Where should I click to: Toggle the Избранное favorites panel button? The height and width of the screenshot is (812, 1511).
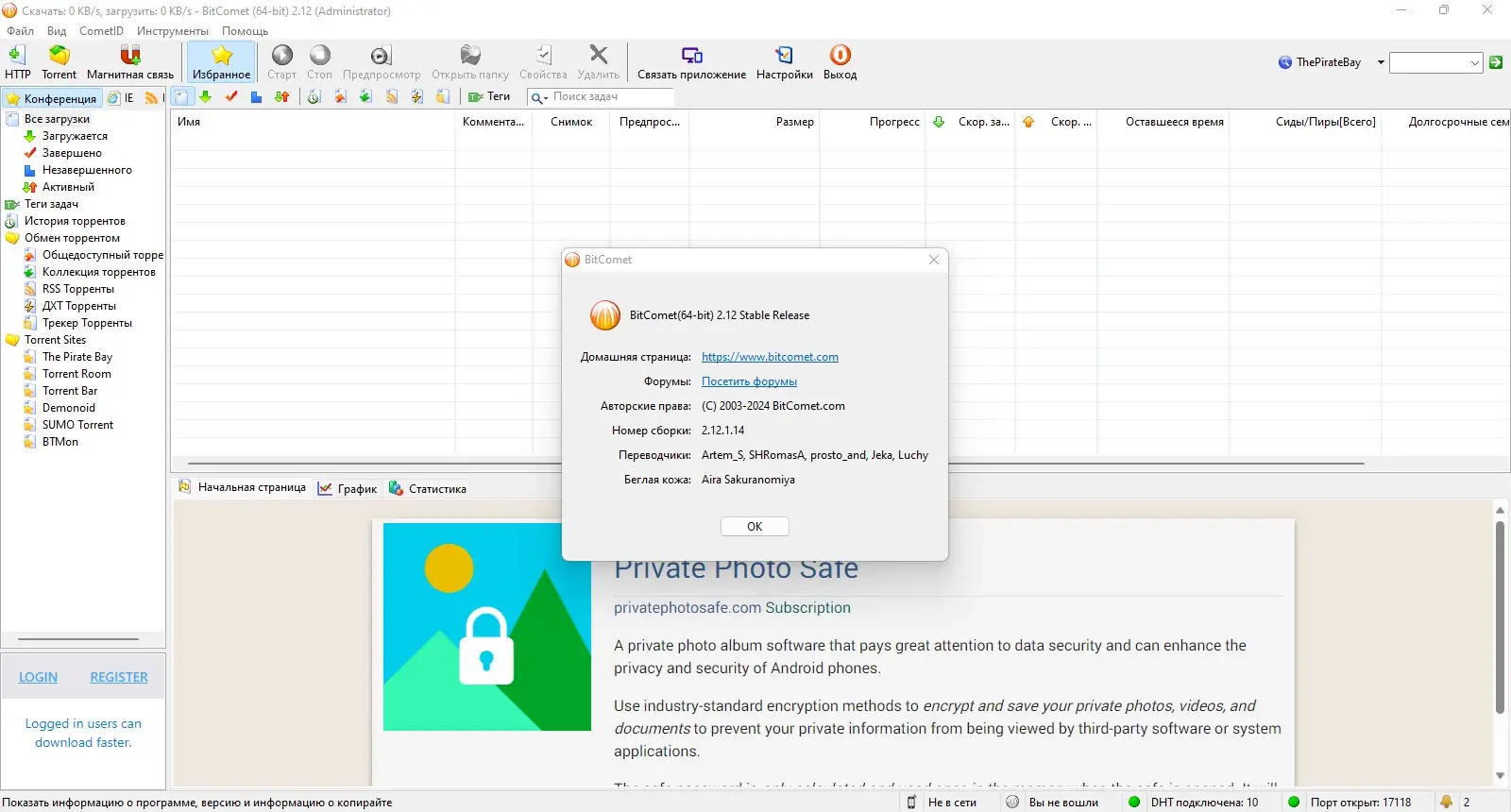221,62
